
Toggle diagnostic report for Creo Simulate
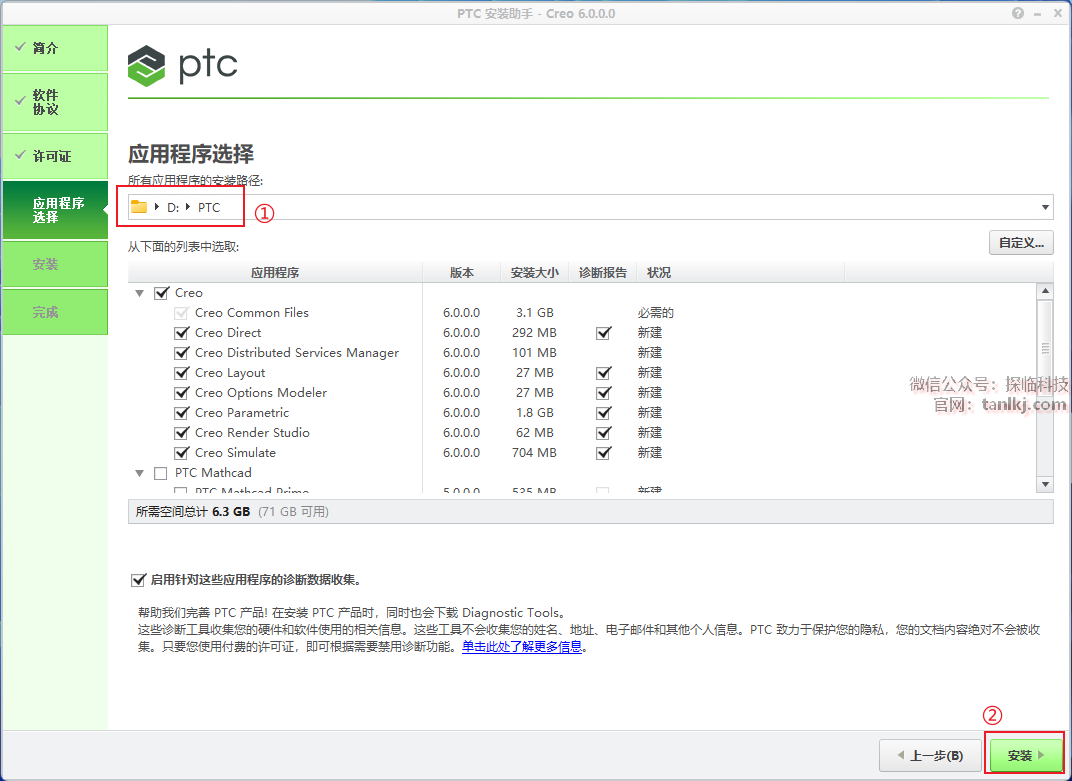[603, 453]
